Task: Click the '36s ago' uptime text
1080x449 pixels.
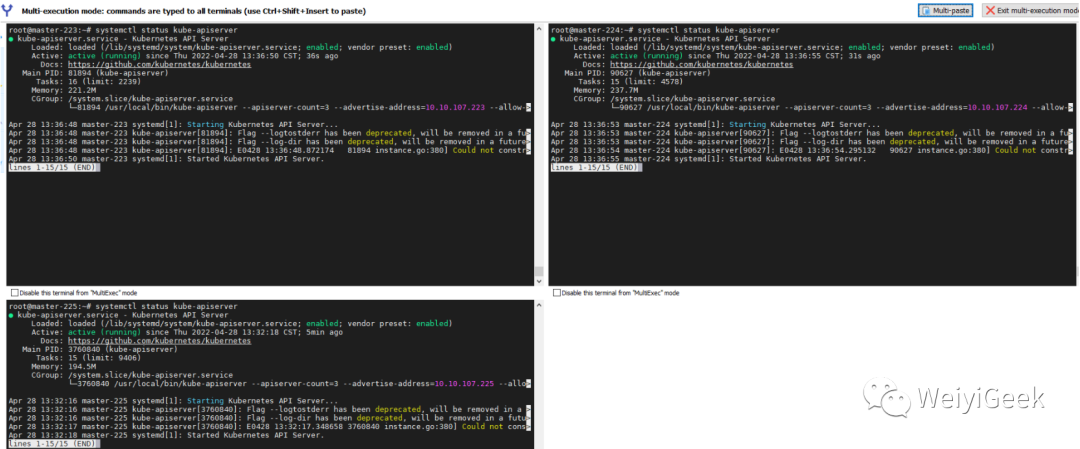Action: (322, 56)
